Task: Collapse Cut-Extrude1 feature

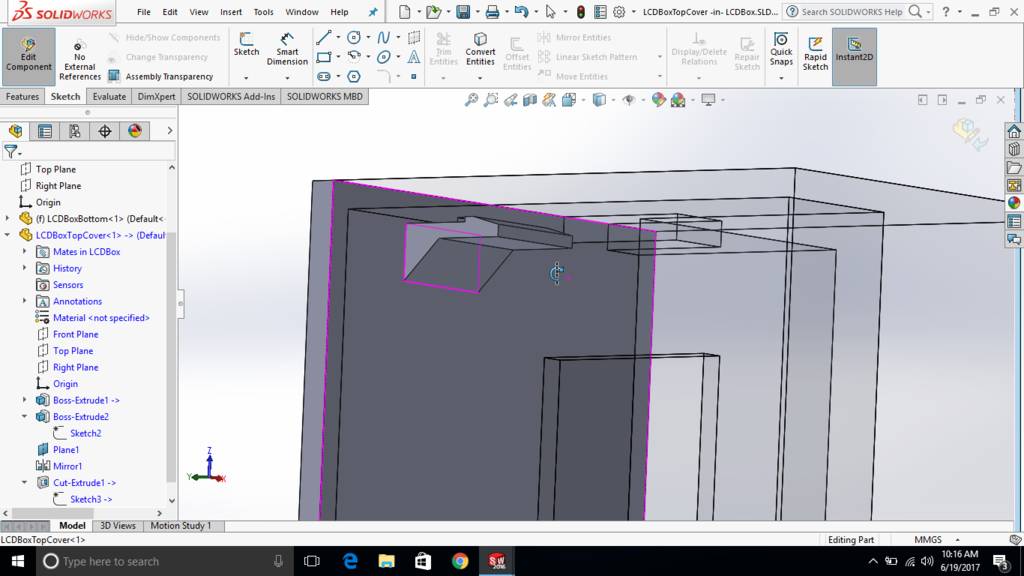Action: [x=25, y=483]
